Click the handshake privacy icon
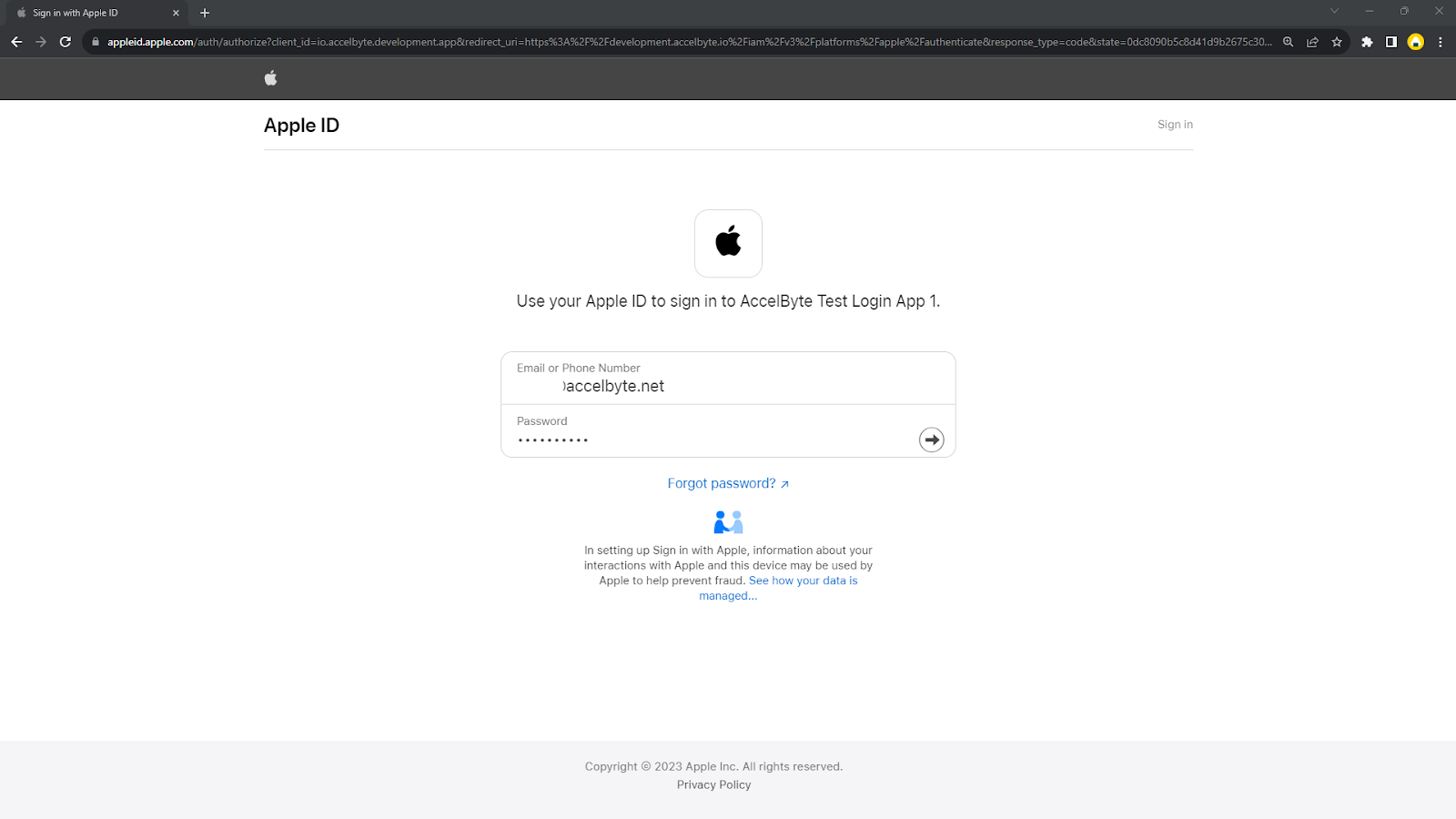The image size is (1456, 819). (x=728, y=521)
